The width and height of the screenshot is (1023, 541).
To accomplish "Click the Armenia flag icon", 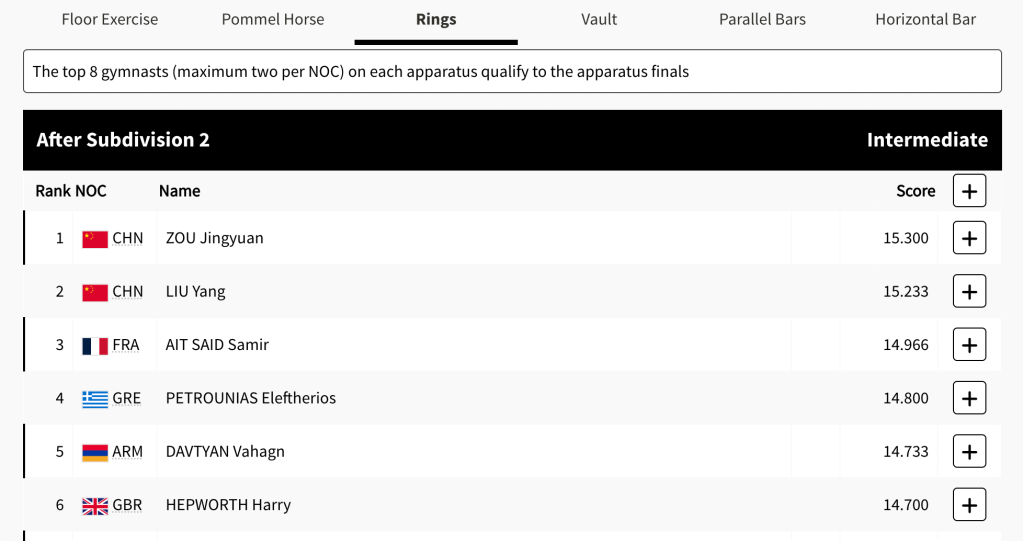I will coord(95,452).
